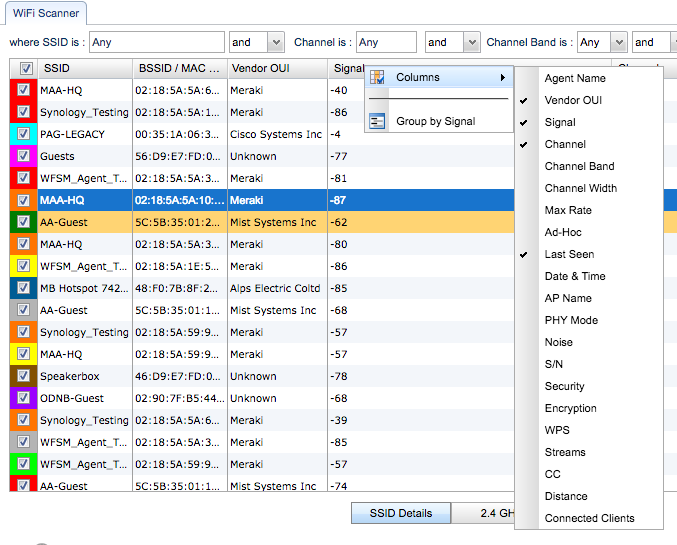Image resolution: width=677 pixels, height=545 pixels.
Task: Enable the Date & Time column
Action: (x=575, y=276)
